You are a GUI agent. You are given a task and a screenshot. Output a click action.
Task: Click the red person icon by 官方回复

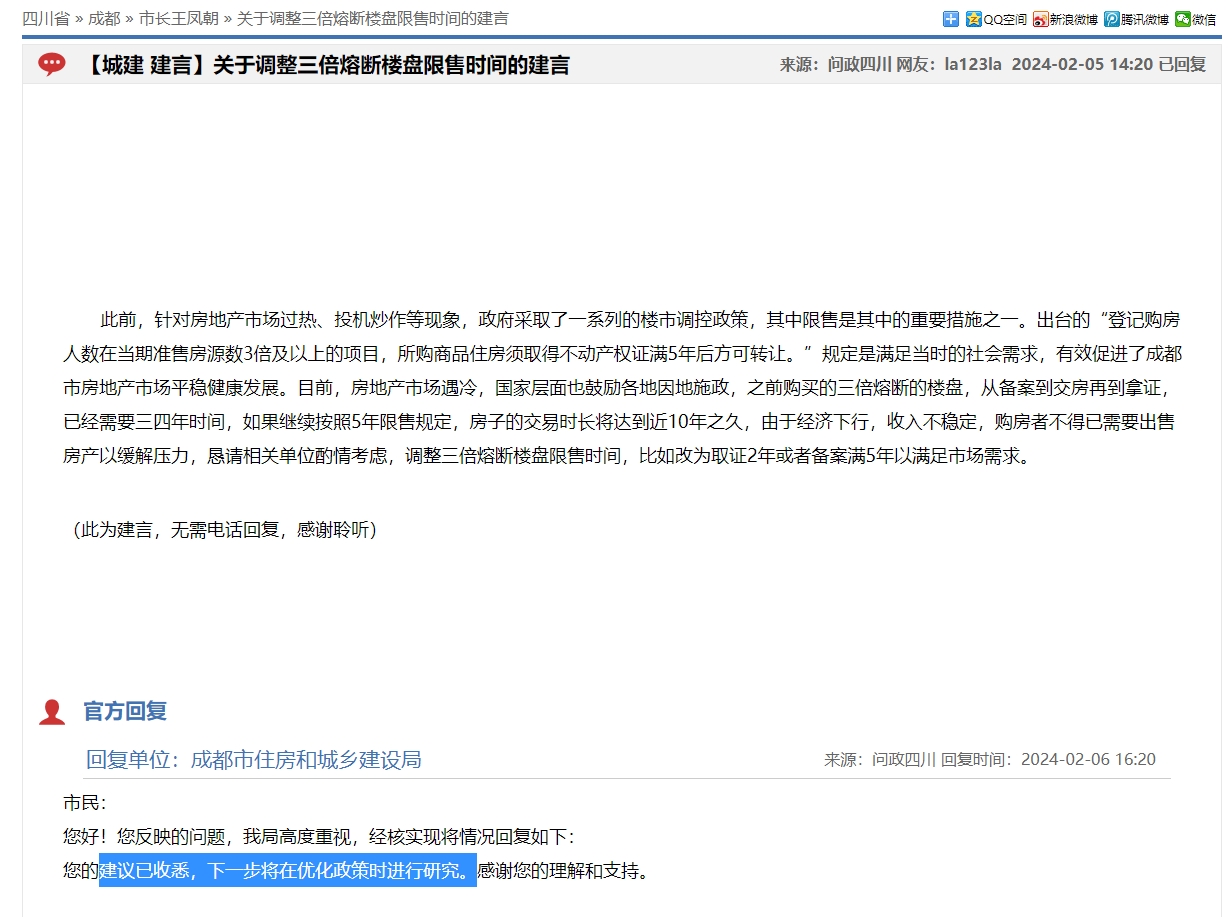click(x=52, y=712)
